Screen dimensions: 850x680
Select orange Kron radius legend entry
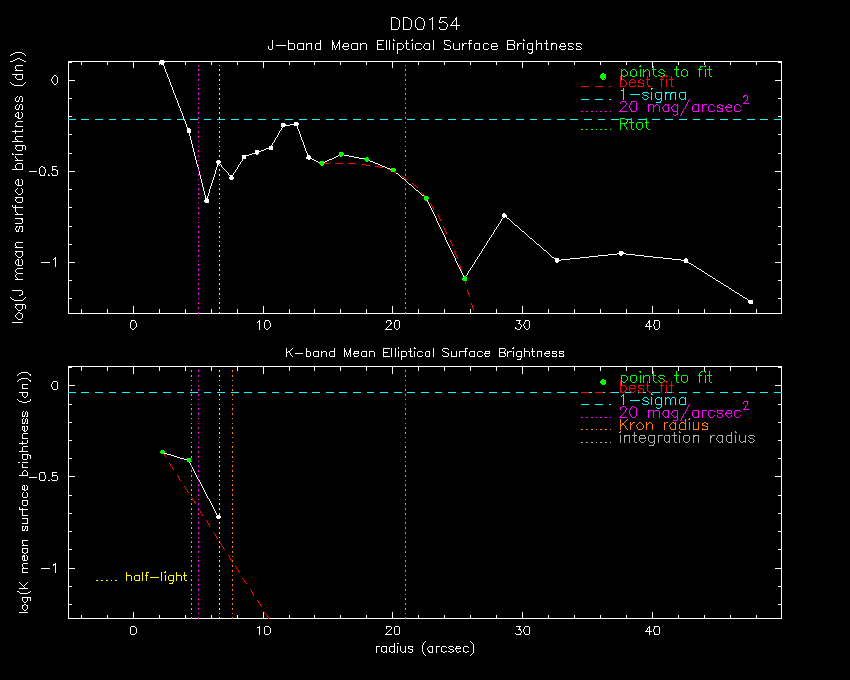663,426
